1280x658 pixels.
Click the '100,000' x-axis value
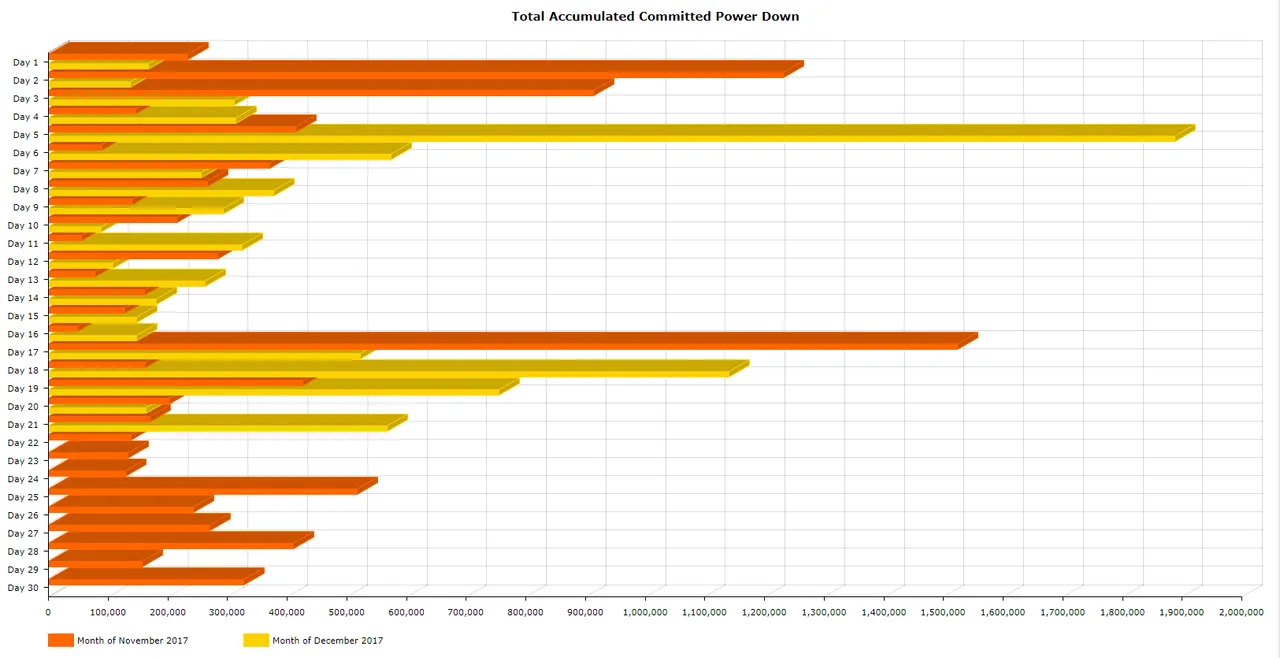click(108, 611)
